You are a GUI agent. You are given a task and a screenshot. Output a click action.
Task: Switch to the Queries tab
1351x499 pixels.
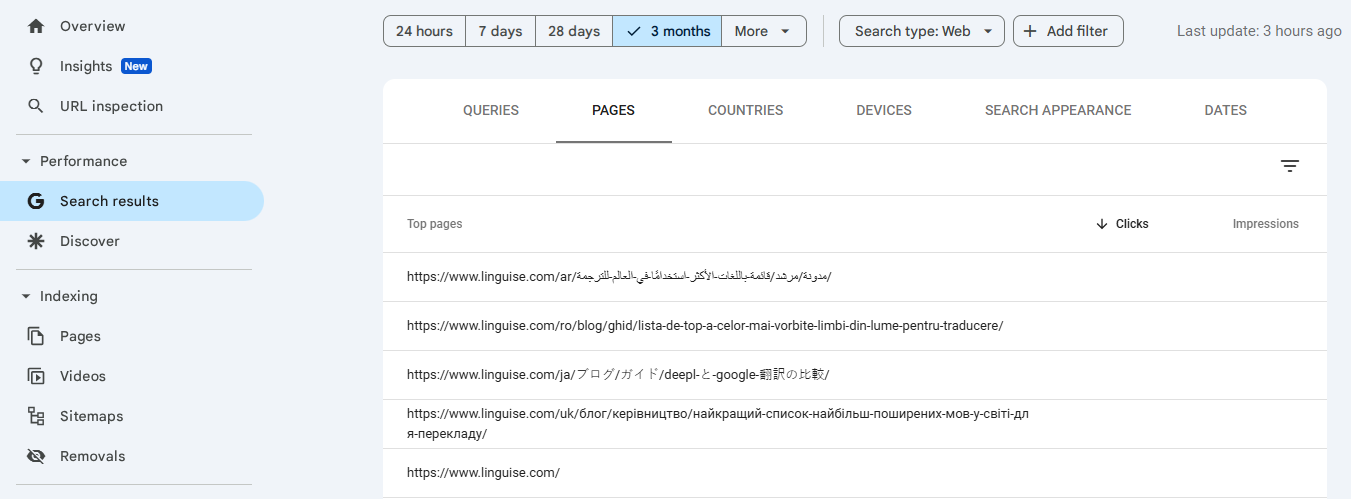coord(491,111)
